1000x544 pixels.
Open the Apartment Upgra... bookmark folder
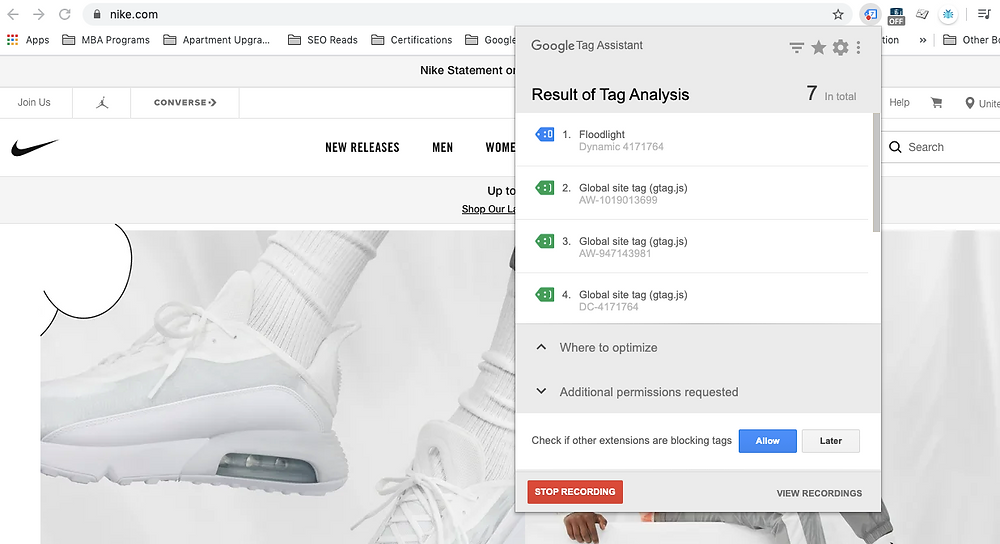[x=217, y=40]
